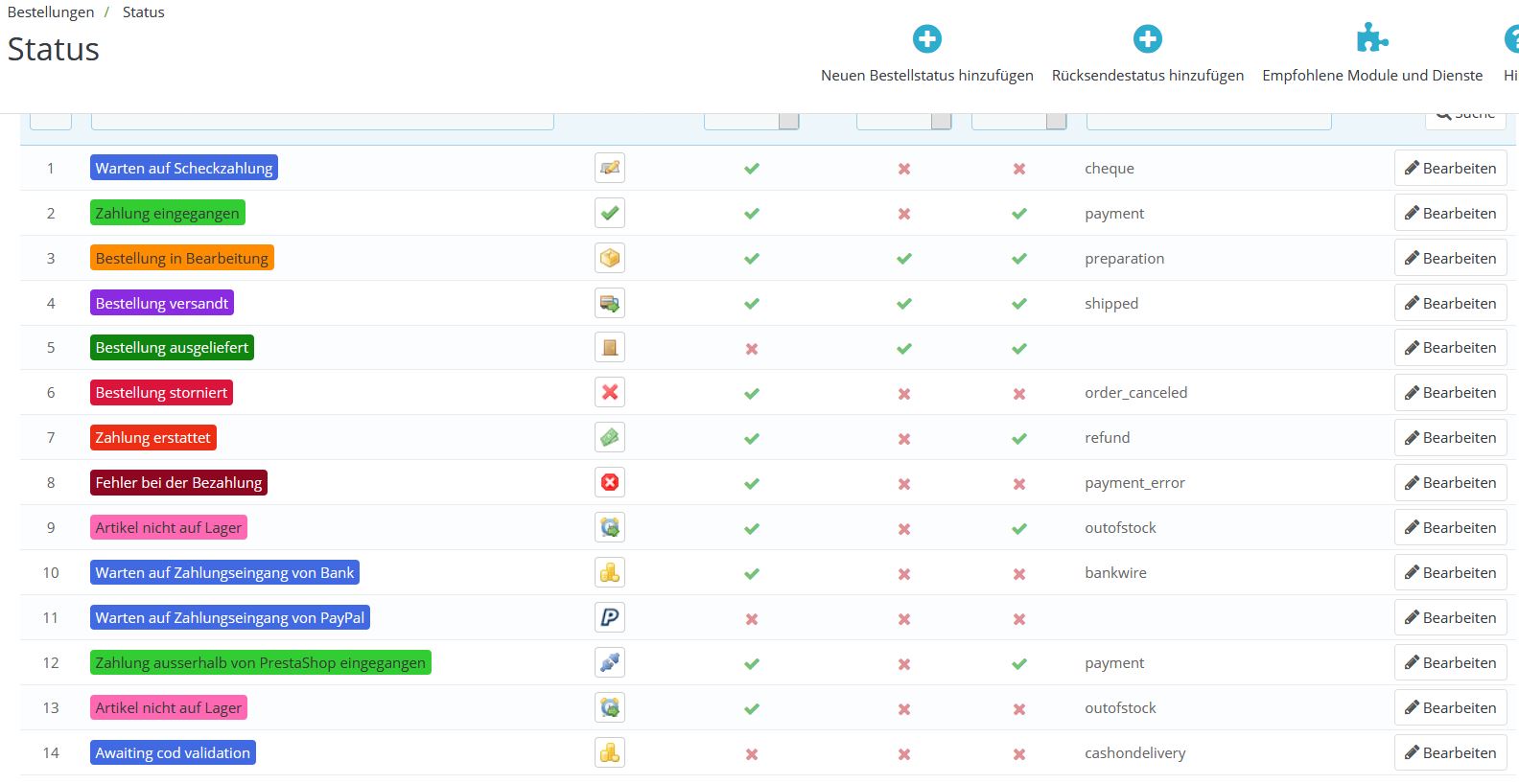Click the status icon in row ID 13
The width and height of the screenshot is (1519, 784).
pos(610,707)
